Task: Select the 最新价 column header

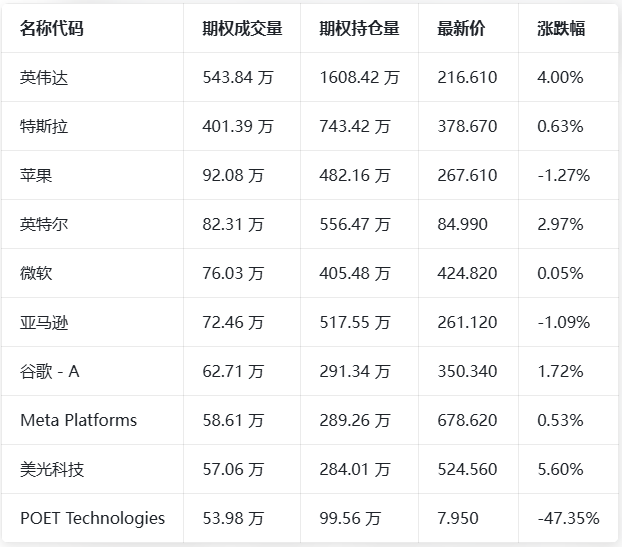Action: pos(461,29)
